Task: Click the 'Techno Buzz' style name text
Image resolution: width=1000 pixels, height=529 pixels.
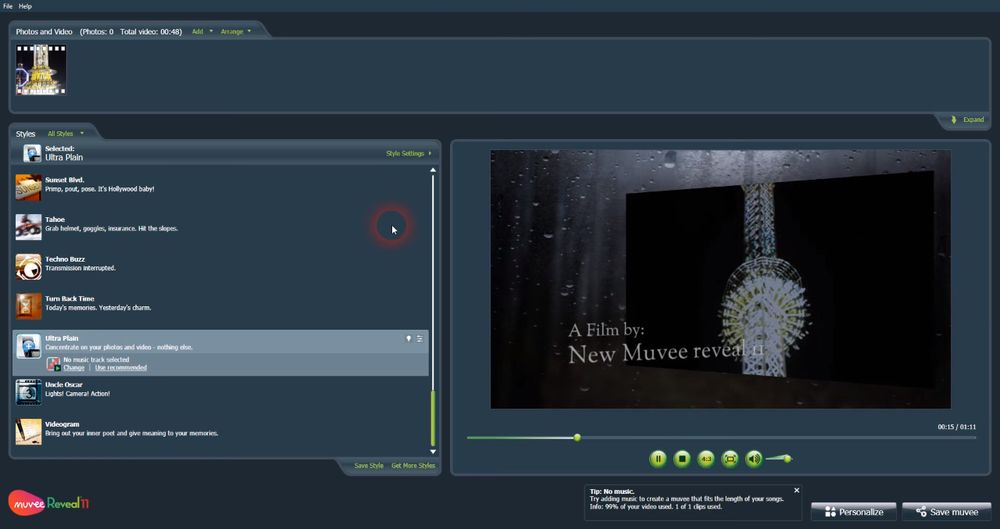Action: click(x=64, y=259)
